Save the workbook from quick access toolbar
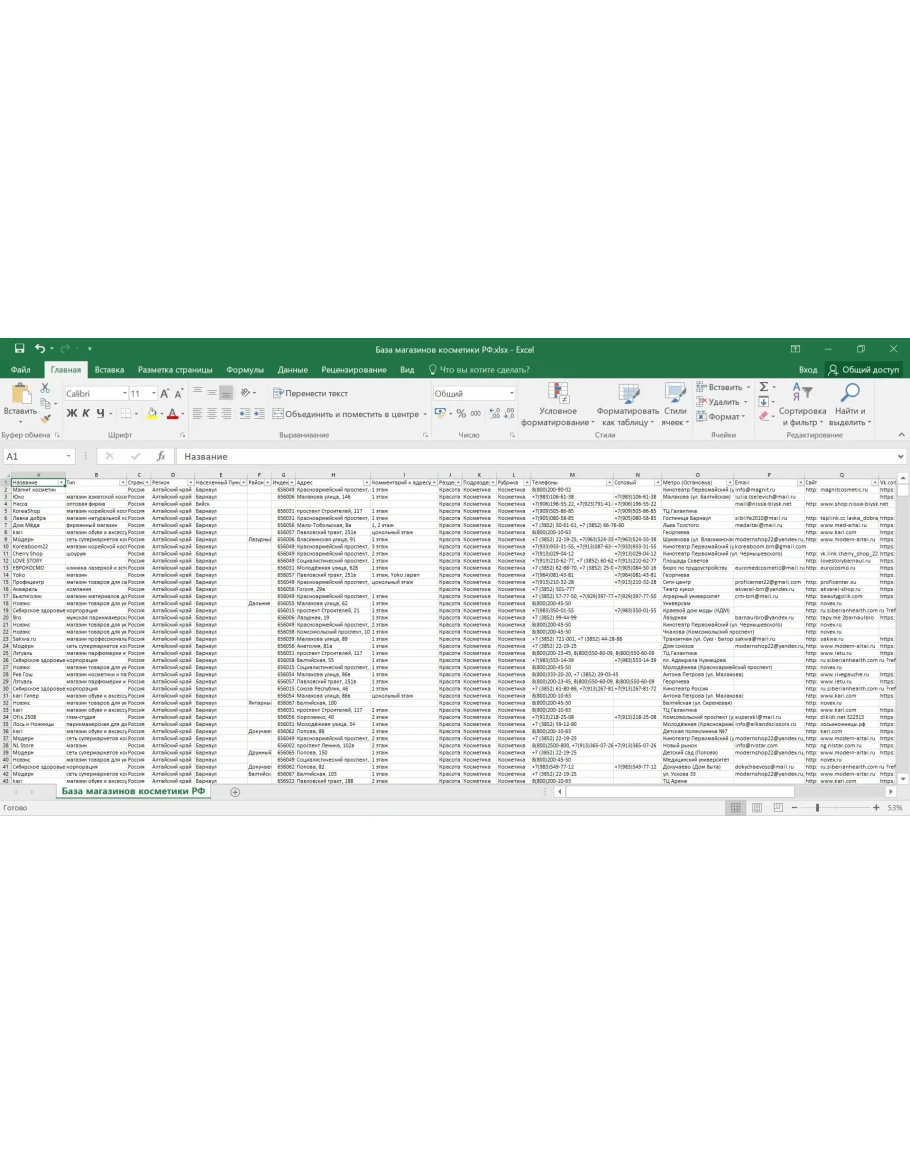Screen dimensions: 910x1155 [x=19, y=348]
